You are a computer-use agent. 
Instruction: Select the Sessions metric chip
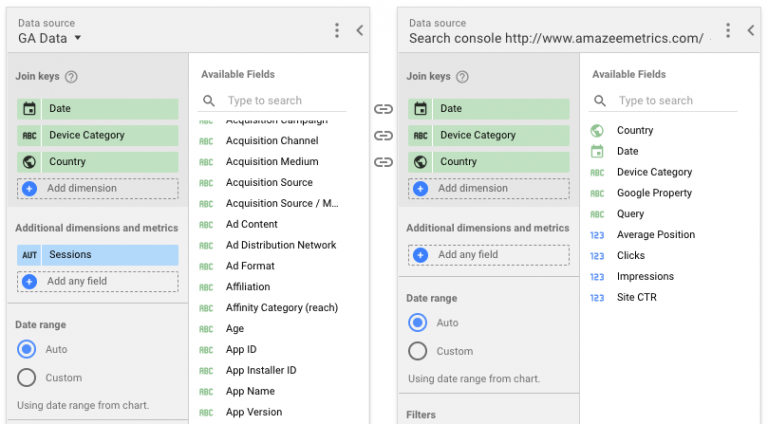pos(97,255)
